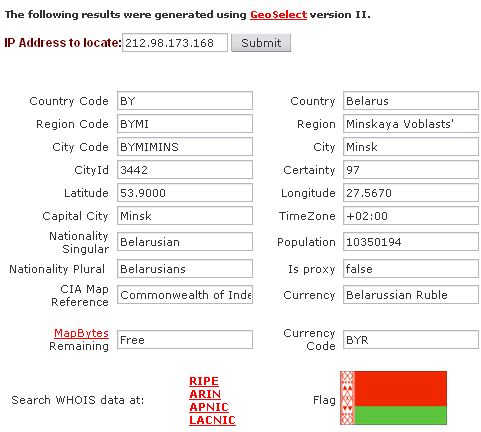Focus the IP Address to locate field
Image resolution: width=481 pixels, height=432 pixels.
click(x=175, y=43)
